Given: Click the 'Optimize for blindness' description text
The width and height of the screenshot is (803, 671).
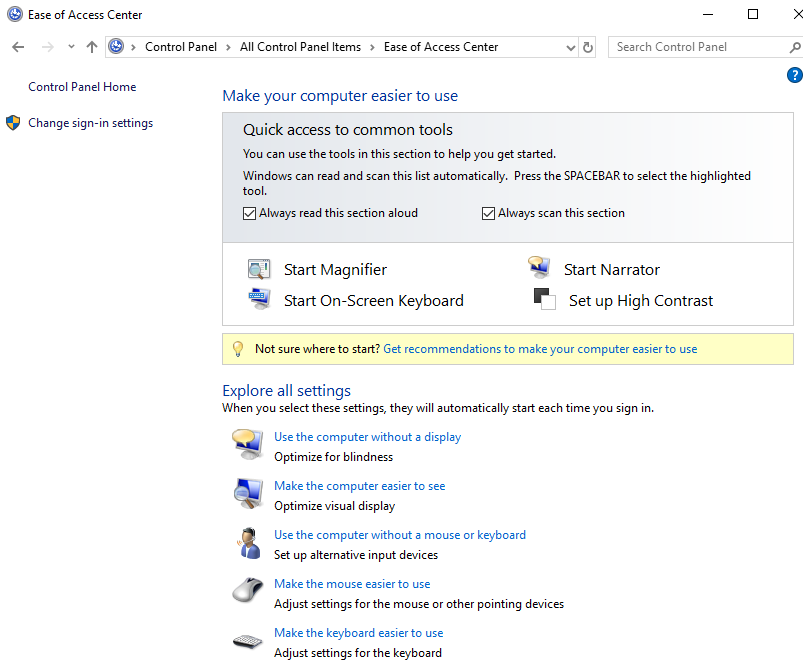Looking at the screenshot, I should (x=333, y=457).
